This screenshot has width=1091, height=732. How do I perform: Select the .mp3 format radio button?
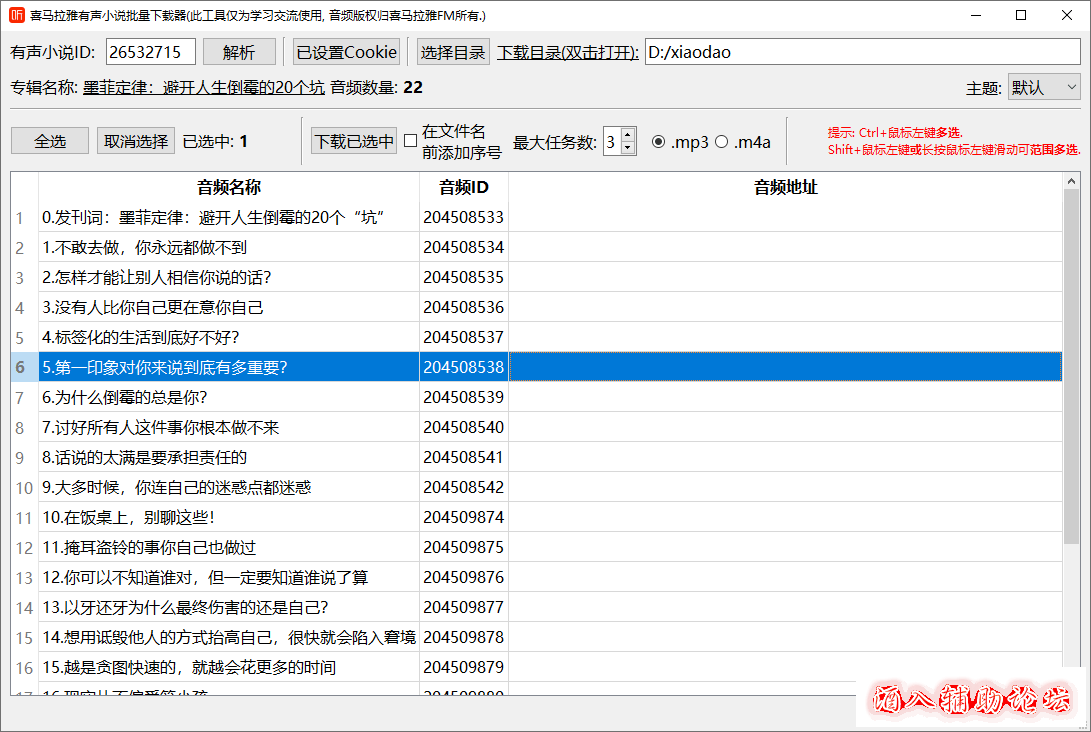click(658, 141)
